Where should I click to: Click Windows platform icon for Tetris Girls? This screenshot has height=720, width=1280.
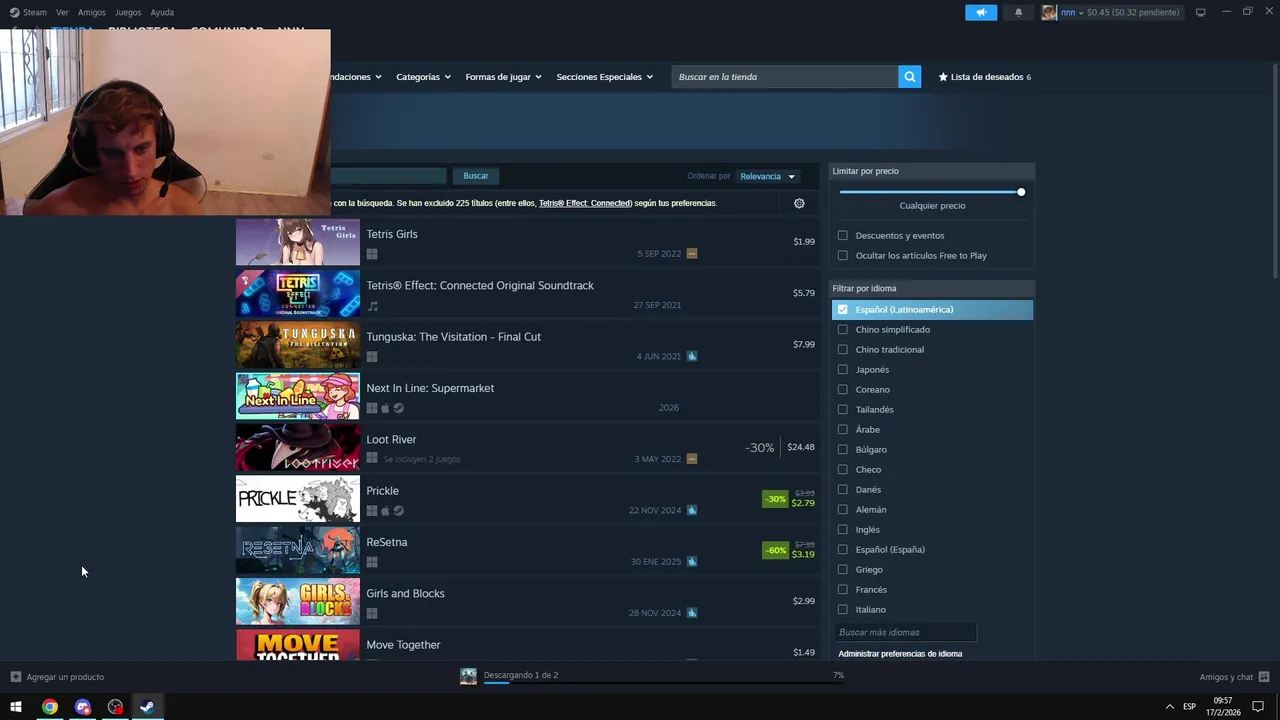[372, 254]
